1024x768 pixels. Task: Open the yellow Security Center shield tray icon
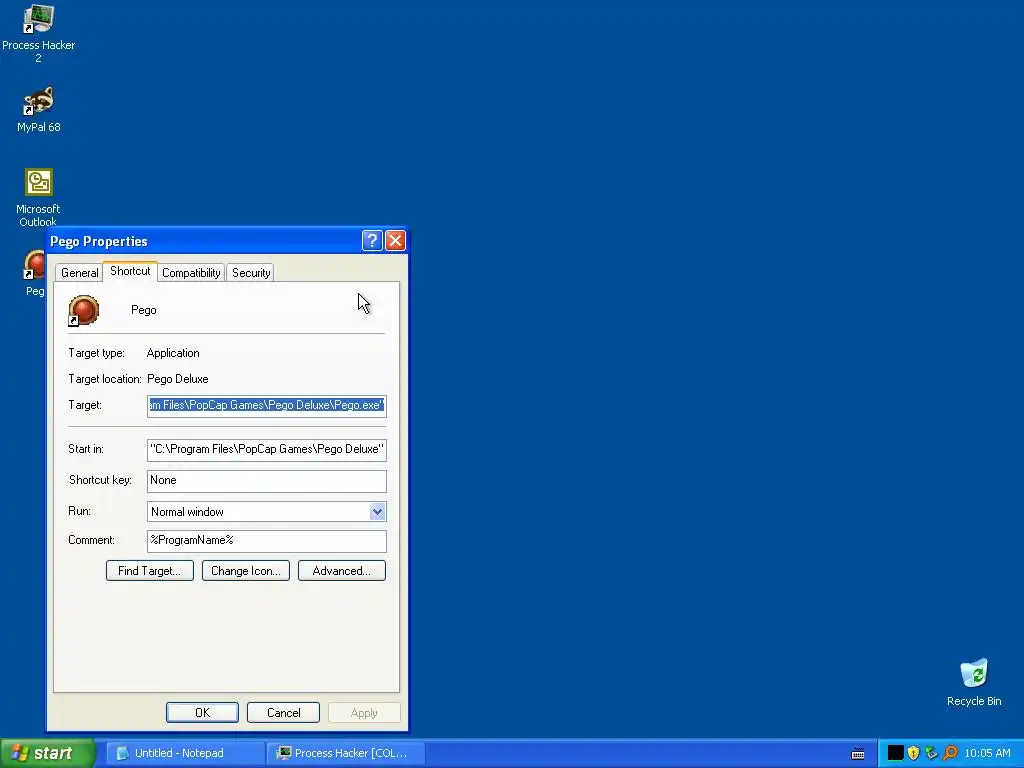tap(914, 753)
